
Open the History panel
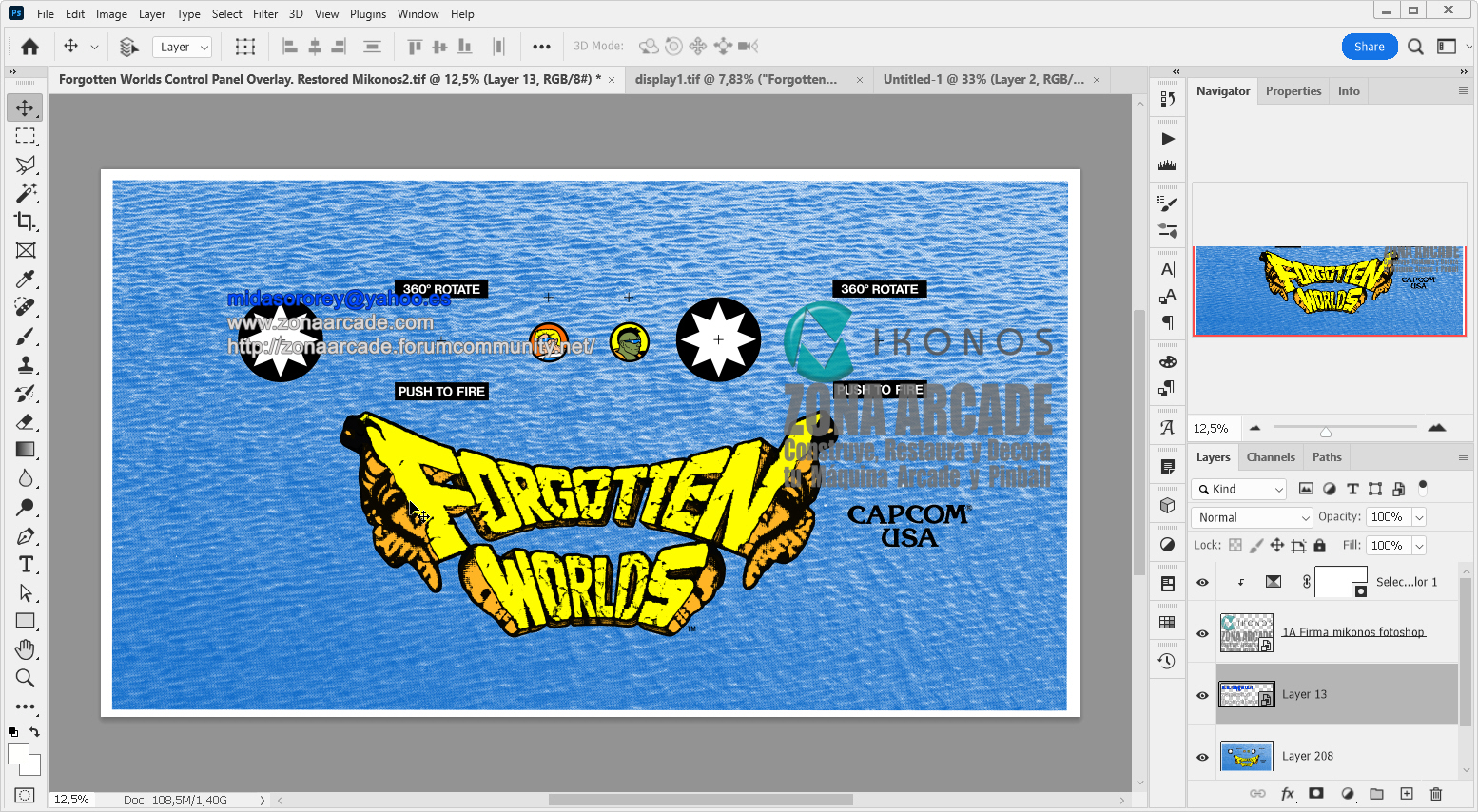click(1167, 661)
